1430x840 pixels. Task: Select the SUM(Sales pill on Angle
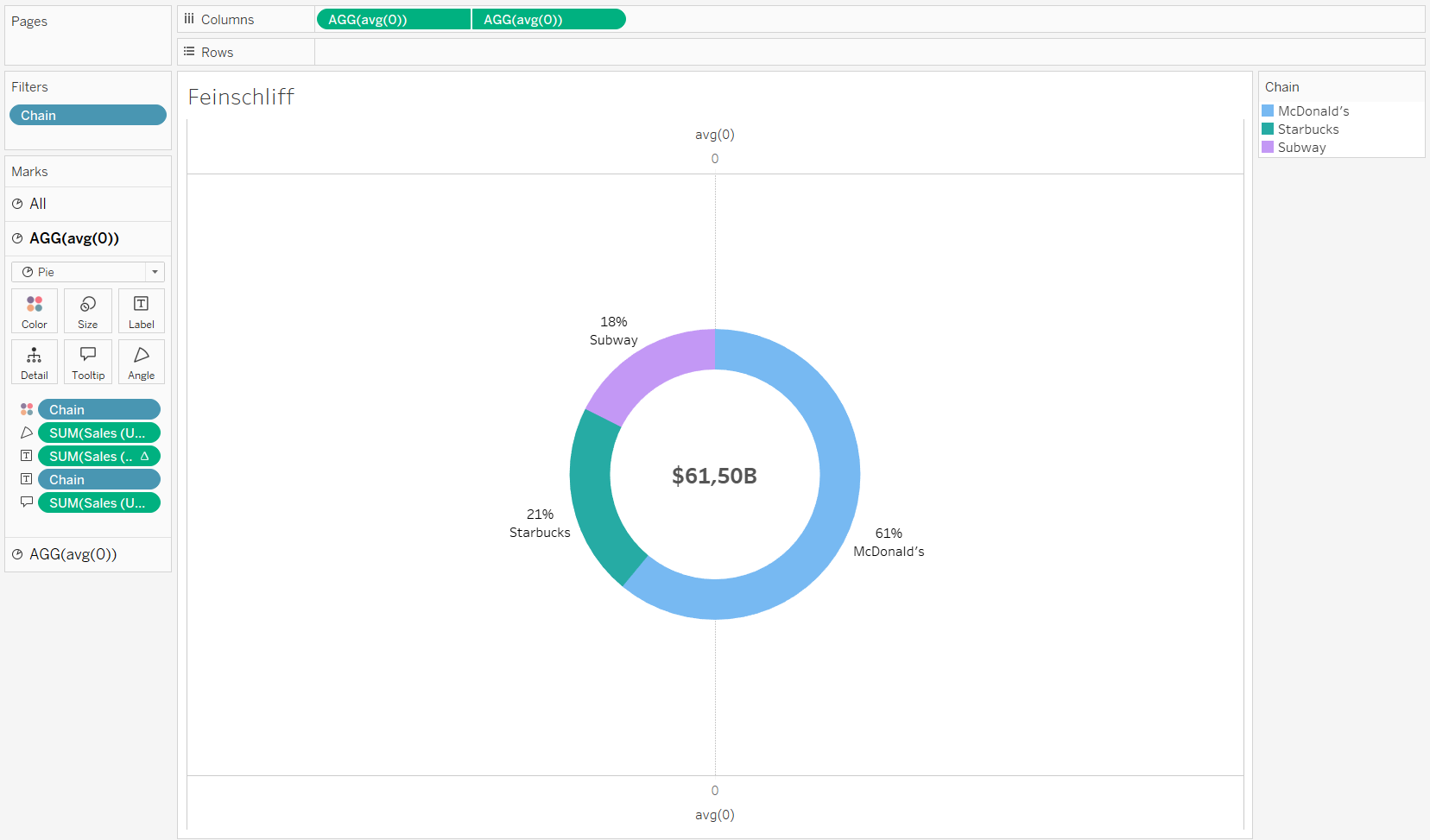(x=99, y=433)
